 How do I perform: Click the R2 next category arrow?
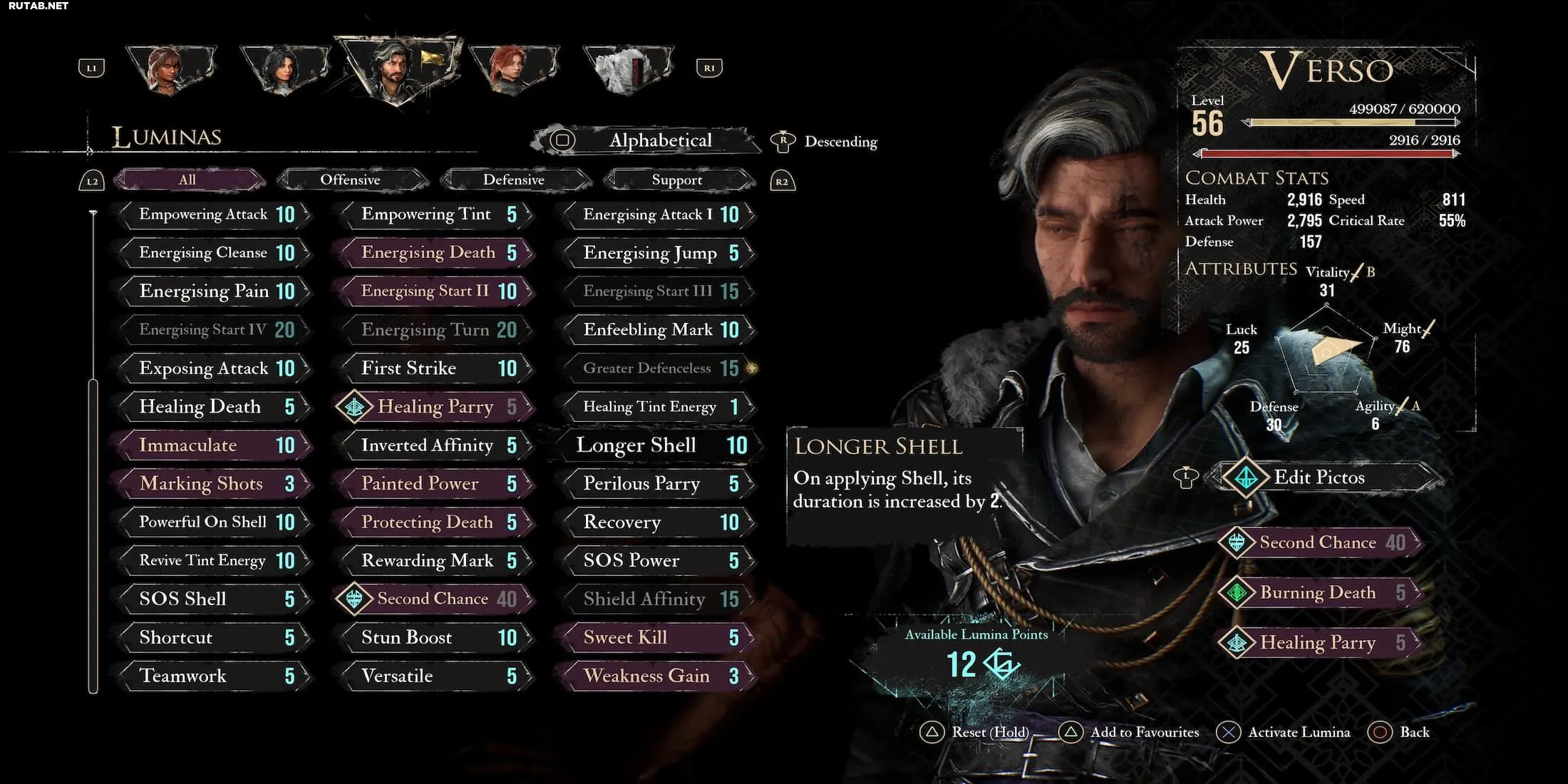click(x=783, y=181)
